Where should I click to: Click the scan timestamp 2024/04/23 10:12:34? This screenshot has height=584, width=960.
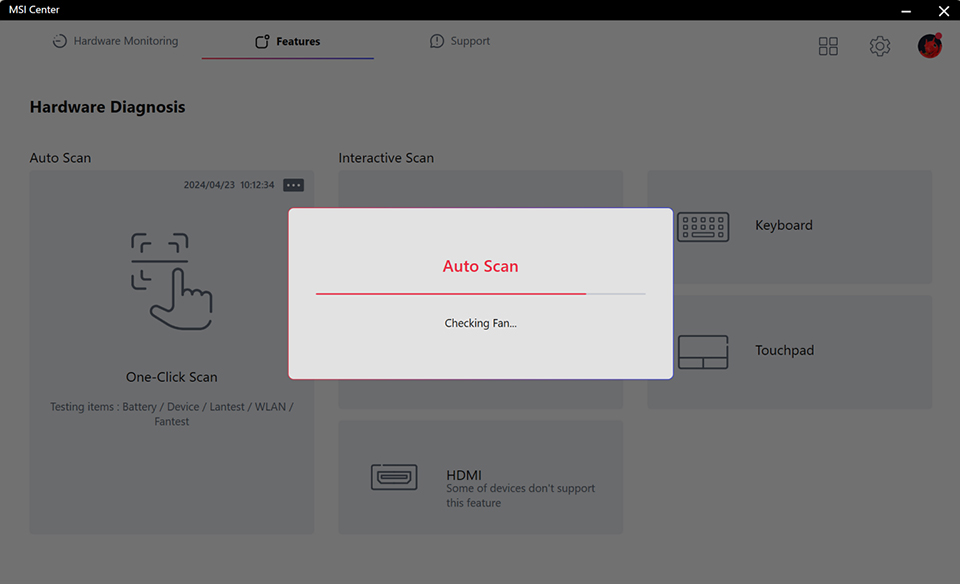229,185
